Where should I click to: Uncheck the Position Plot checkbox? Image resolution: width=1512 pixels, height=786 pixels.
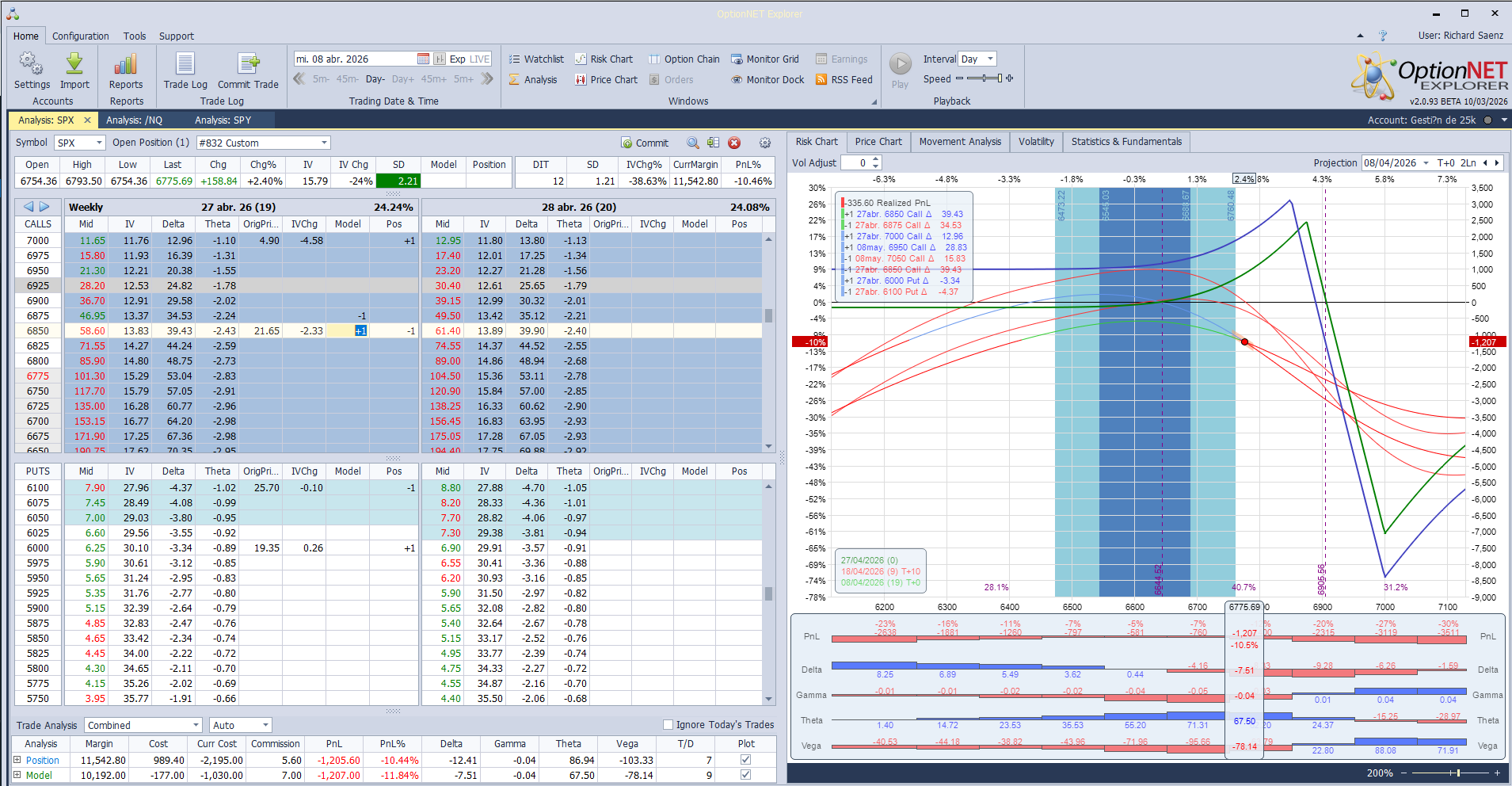(745, 759)
